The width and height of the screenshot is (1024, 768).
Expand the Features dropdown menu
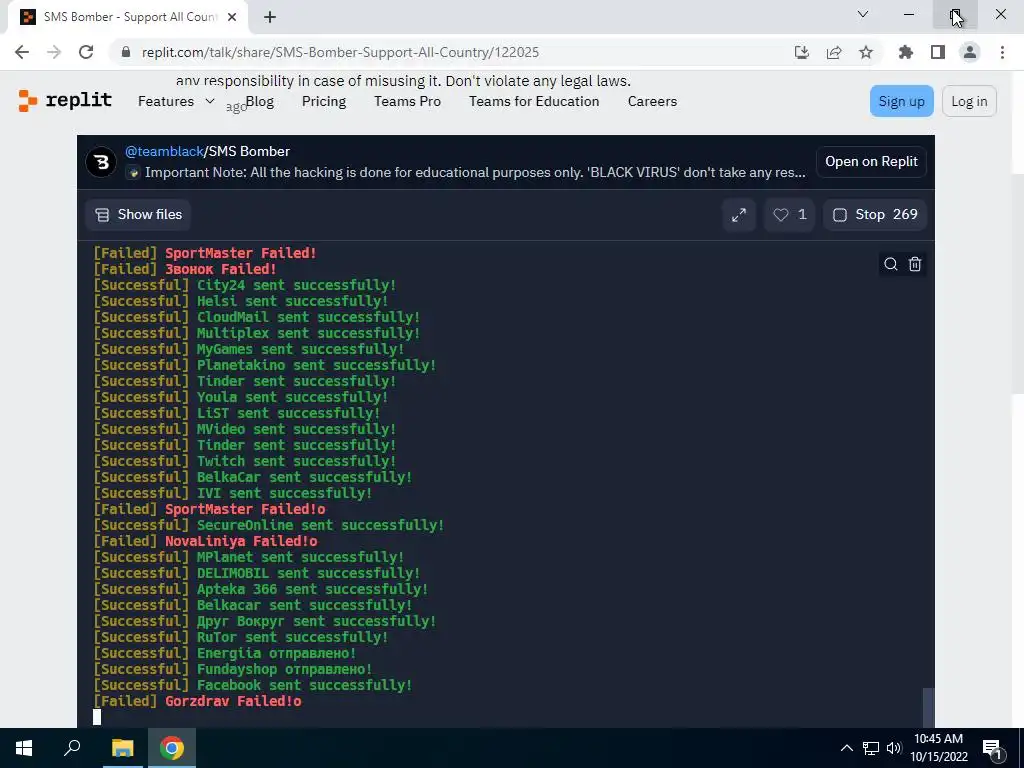(x=176, y=101)
